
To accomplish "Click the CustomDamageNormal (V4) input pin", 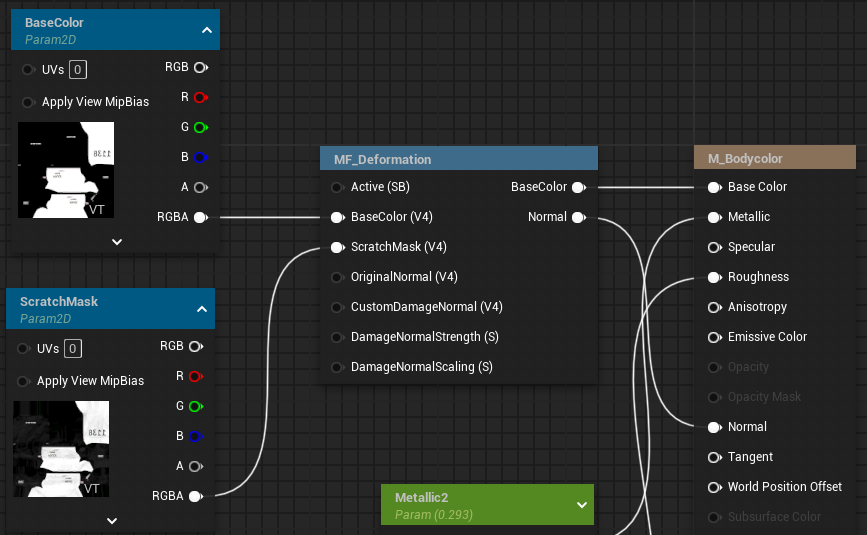I will 337,307.
